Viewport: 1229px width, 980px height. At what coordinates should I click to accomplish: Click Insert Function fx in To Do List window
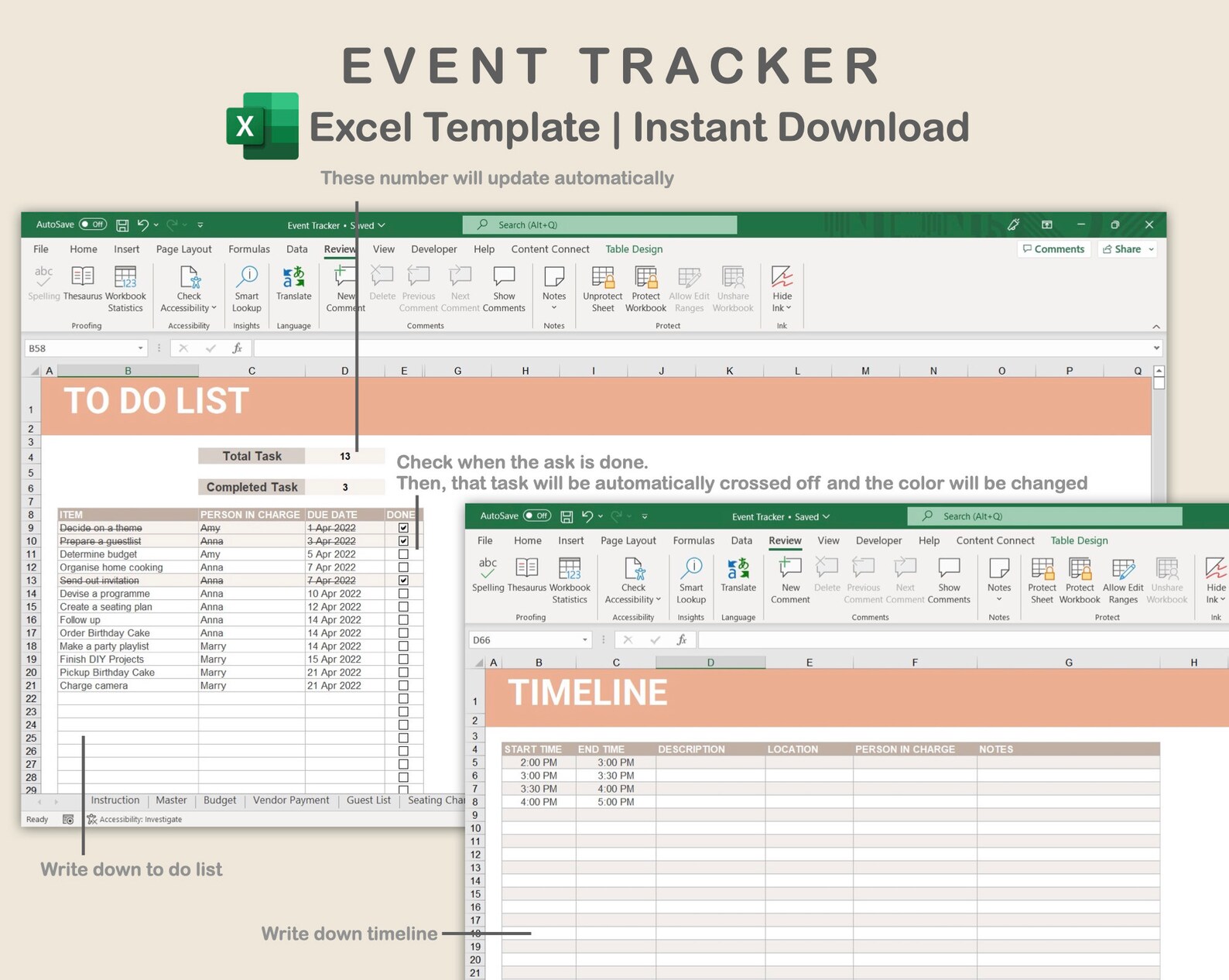(x=238, y=348)
